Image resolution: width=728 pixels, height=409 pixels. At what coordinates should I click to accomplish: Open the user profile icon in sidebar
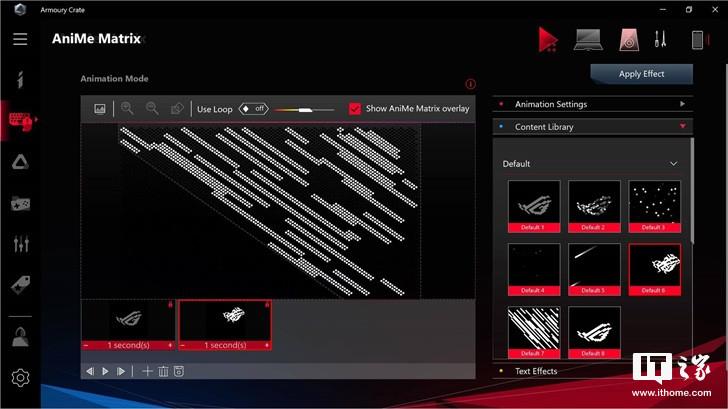[20, 337]
